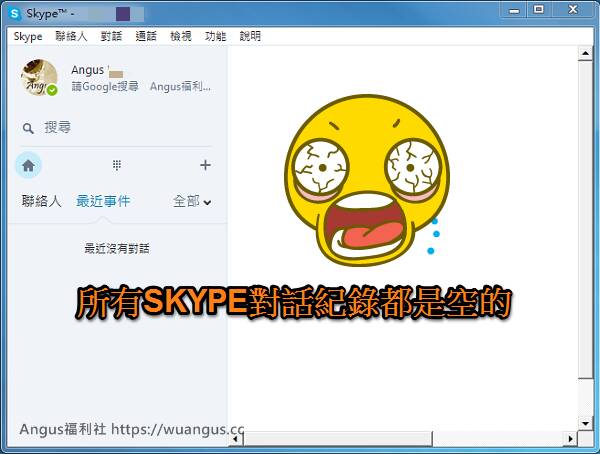The height and width of the screenshot is (454, 600).
Task: Edit the 請Google搜尋 mood message
Action: [141, 87]
